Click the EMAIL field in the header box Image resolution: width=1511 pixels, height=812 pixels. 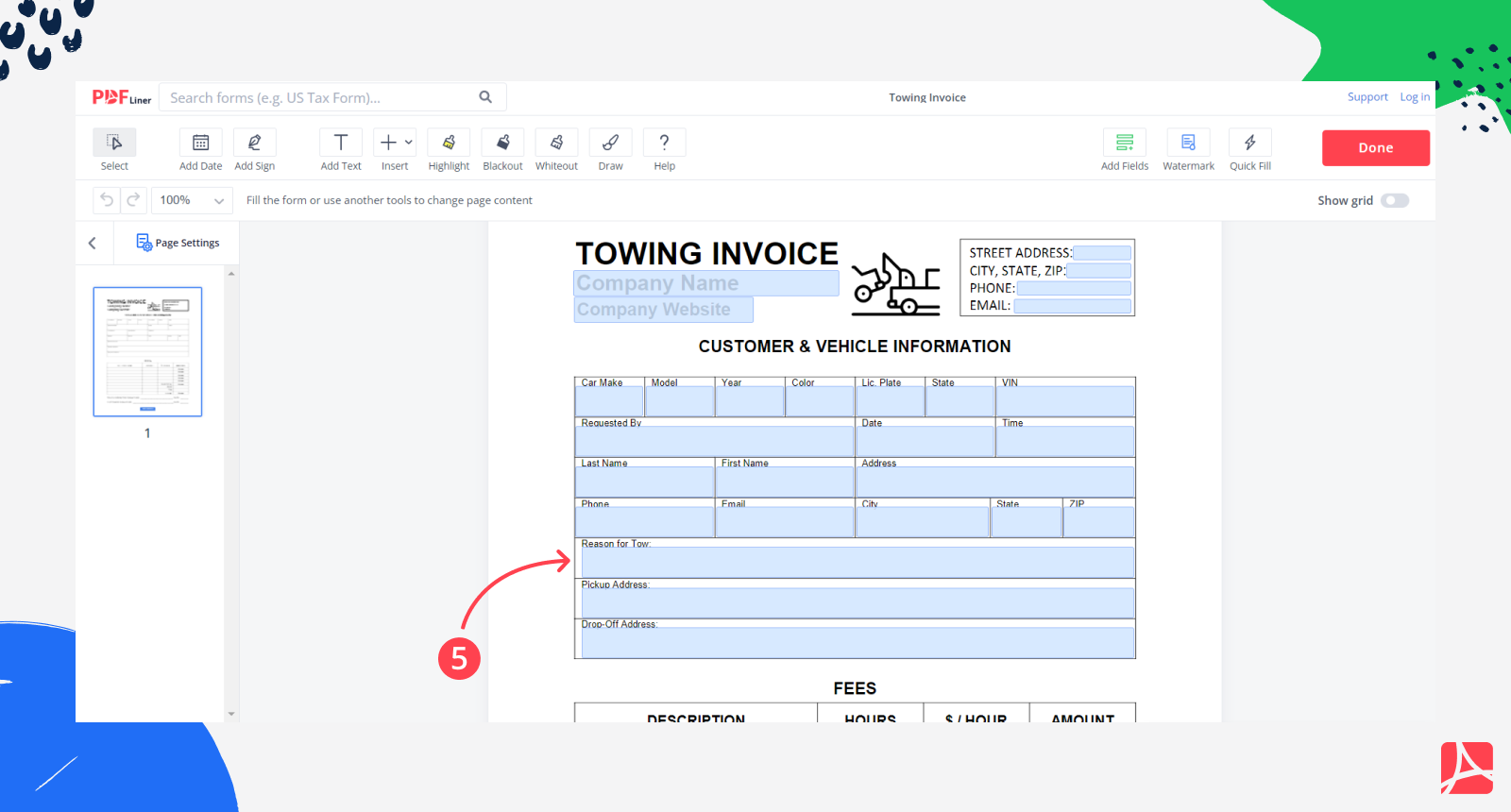coord(1073,306)
